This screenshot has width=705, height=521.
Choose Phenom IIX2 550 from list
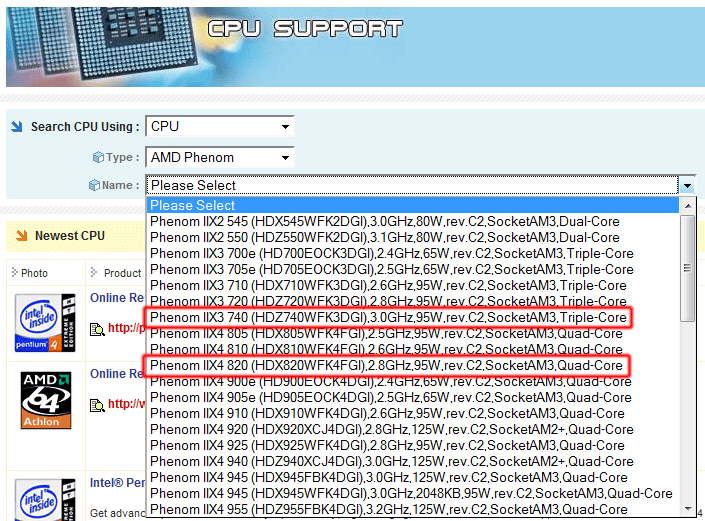[412, 237]
